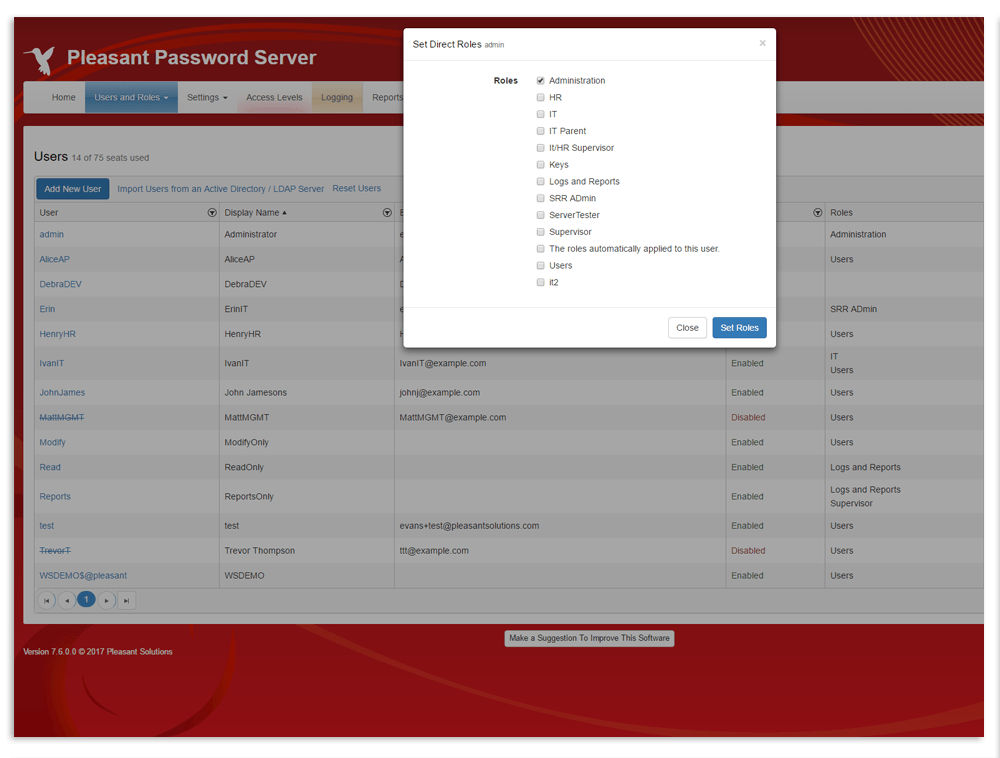1000x758 pixels.
Task: Enable the Logs and Reports role
Action: [541, 182]
